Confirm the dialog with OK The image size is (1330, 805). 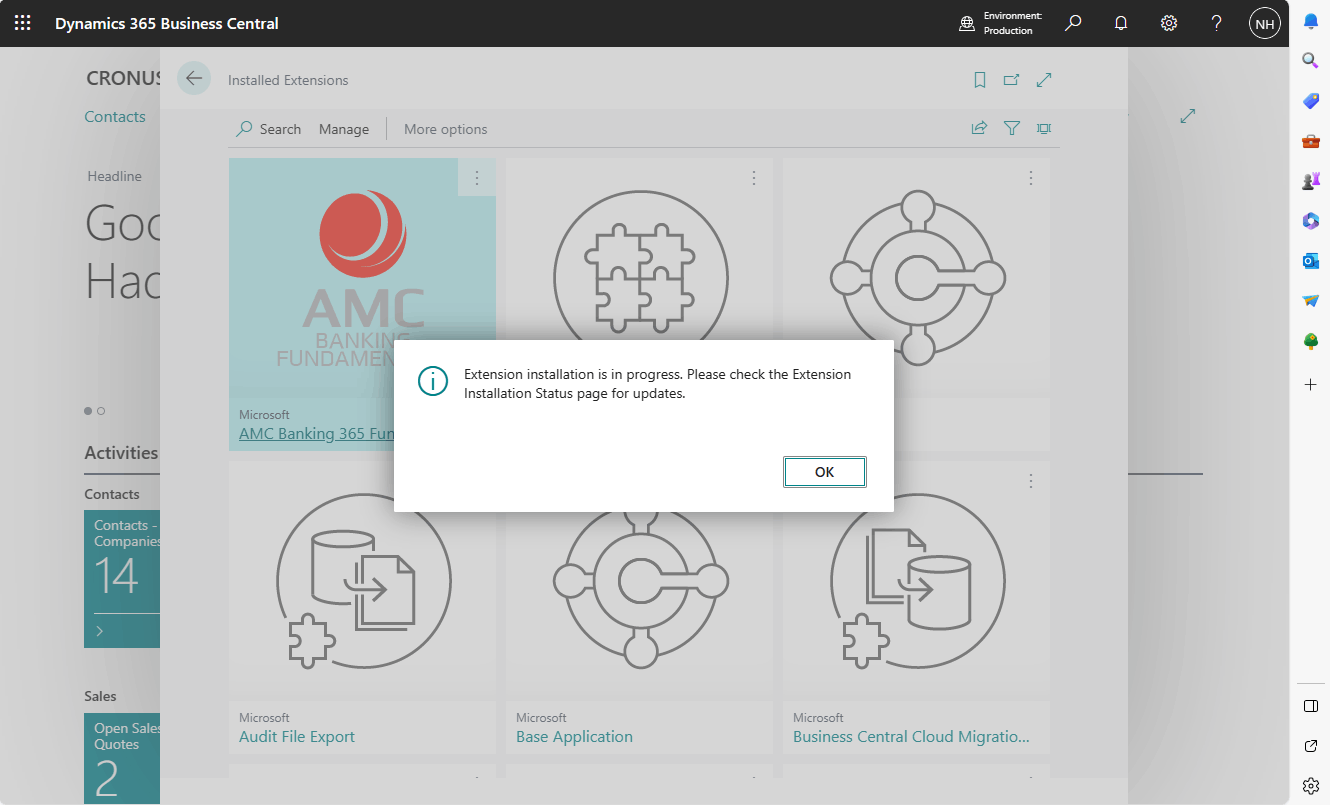point(824,472)
